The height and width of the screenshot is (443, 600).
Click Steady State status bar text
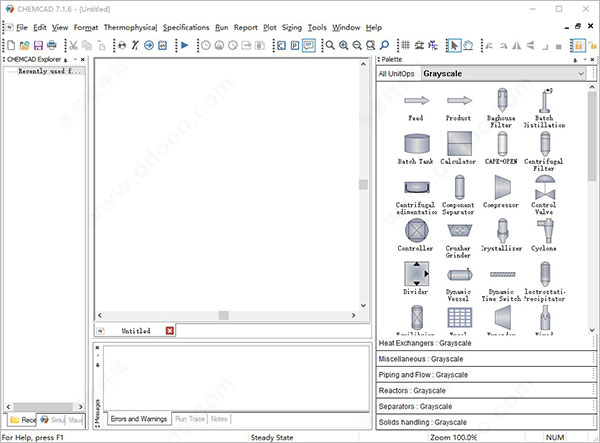272,437
